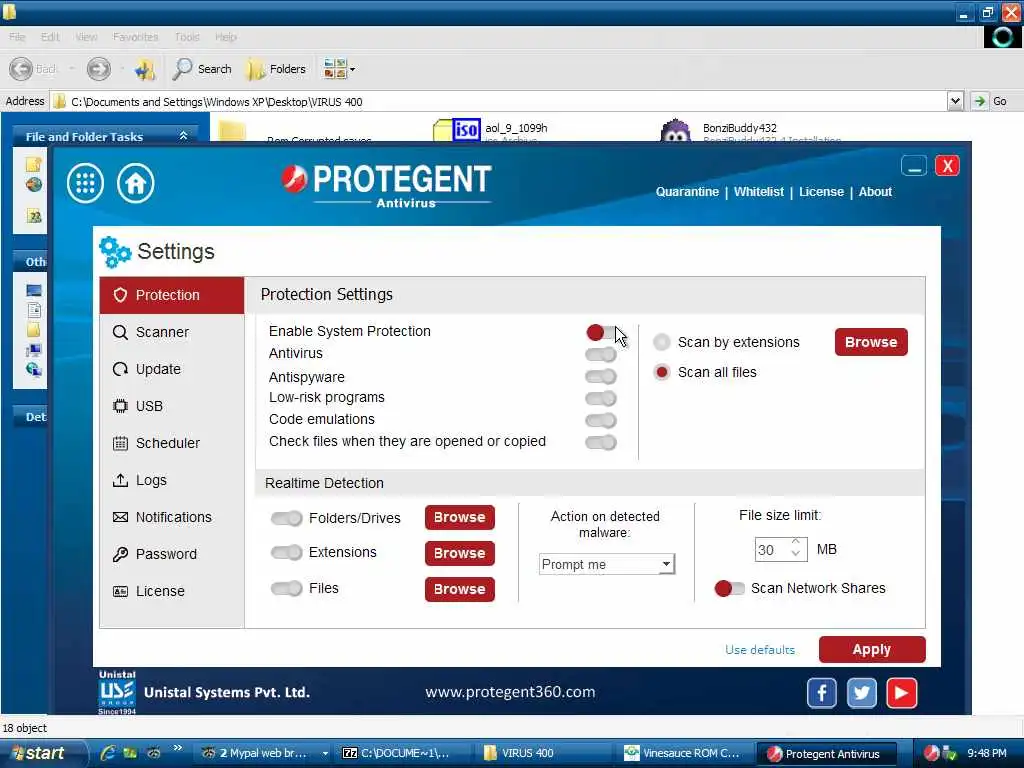
Task: Click the Use defaults link
Action: (x=760, y=650)
